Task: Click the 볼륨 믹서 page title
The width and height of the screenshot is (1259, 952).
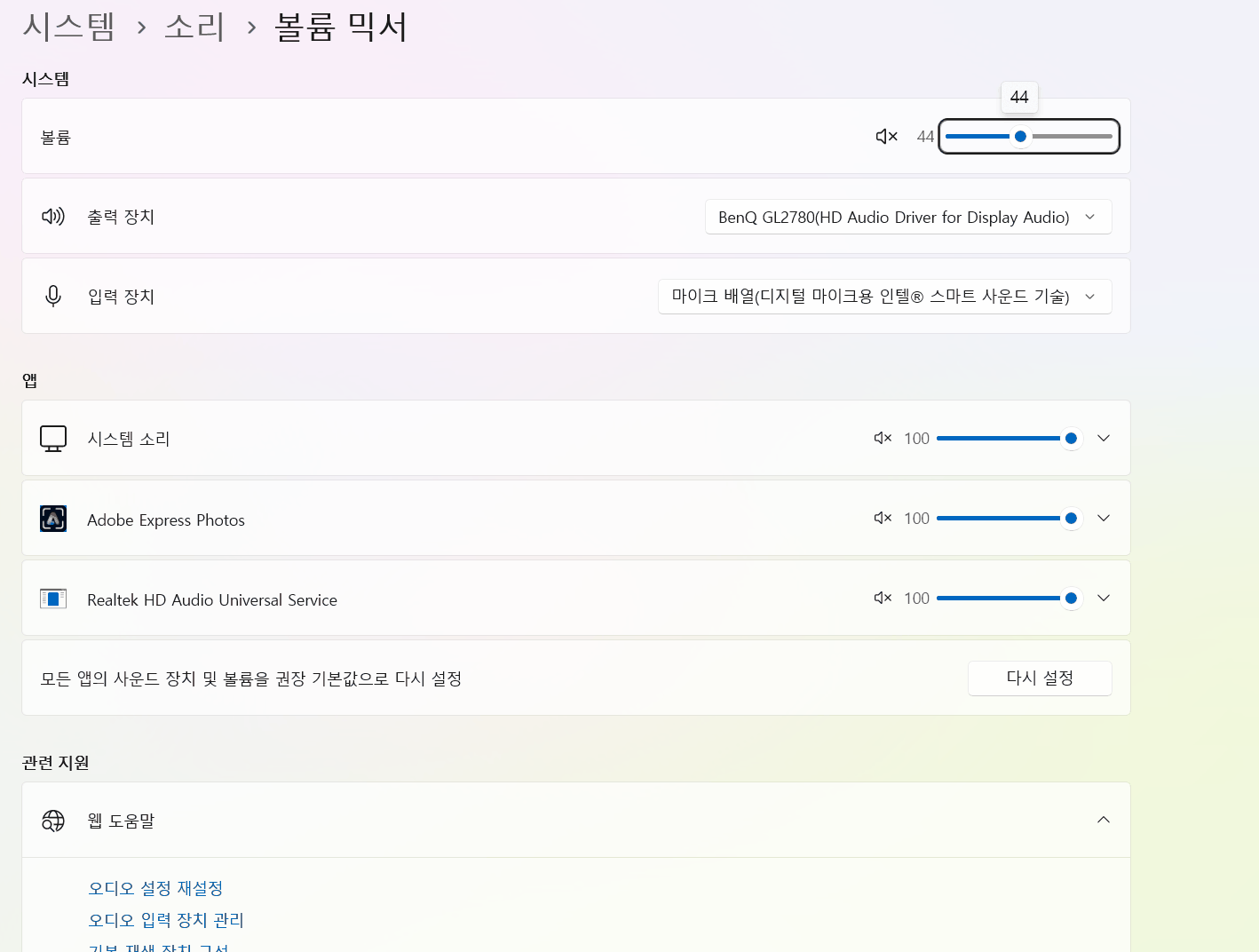Action: click(x=341, y=27)
